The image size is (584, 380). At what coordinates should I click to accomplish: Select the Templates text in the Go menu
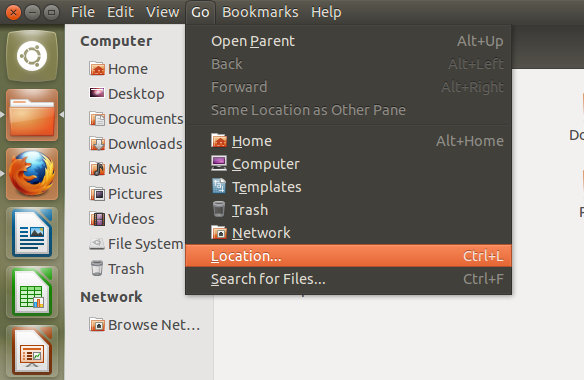267,187
